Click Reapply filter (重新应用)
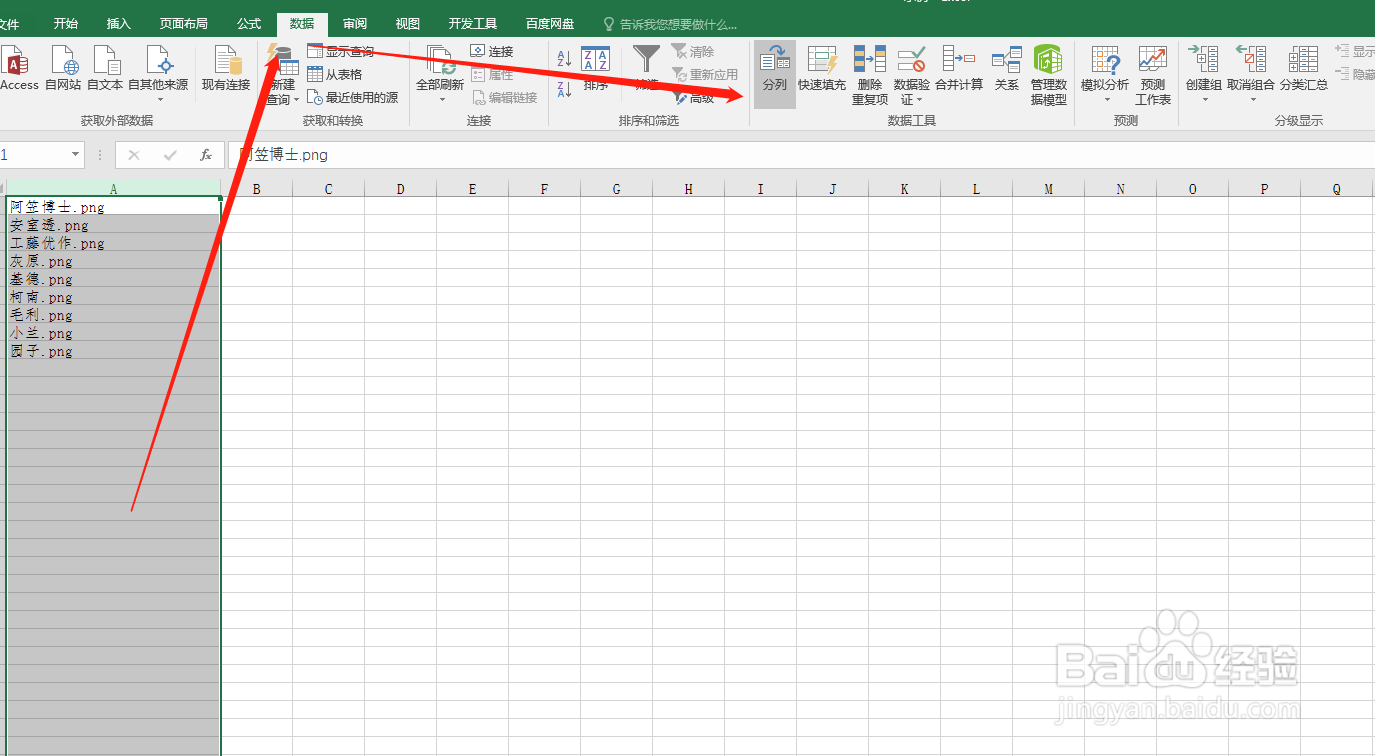This screenshot has width=1375, height=756. (705, 75)
